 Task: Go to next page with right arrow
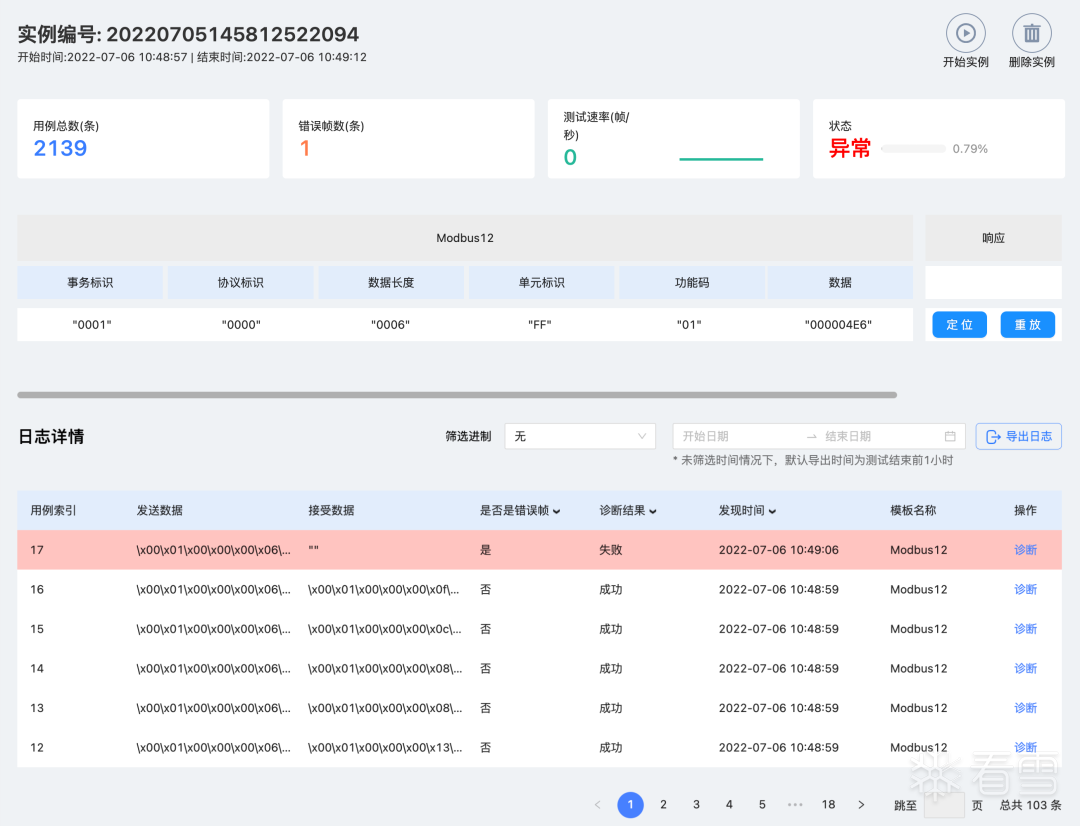pyautogui.click(x=861, y=805)
